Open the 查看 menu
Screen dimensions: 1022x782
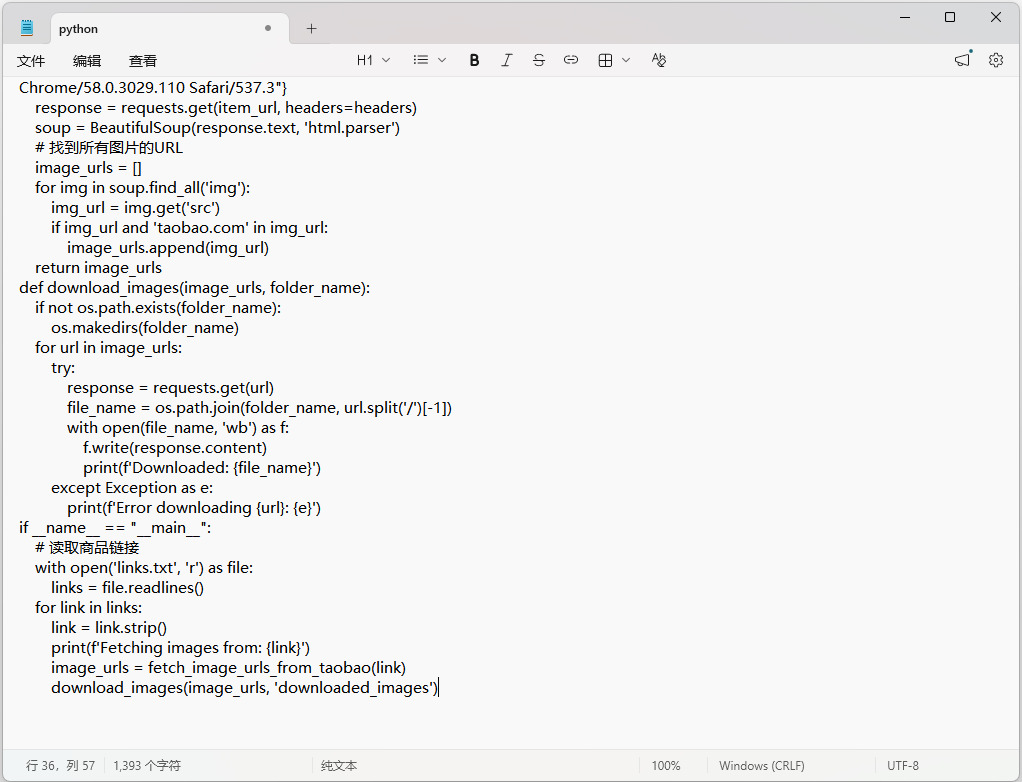[143, 61]
